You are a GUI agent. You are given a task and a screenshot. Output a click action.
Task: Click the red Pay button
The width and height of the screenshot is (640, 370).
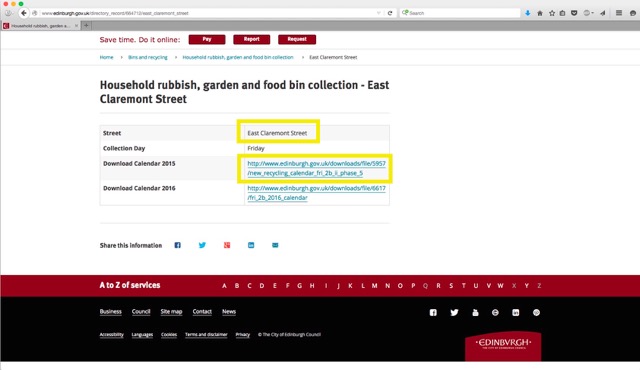click(x=207, y=39)
